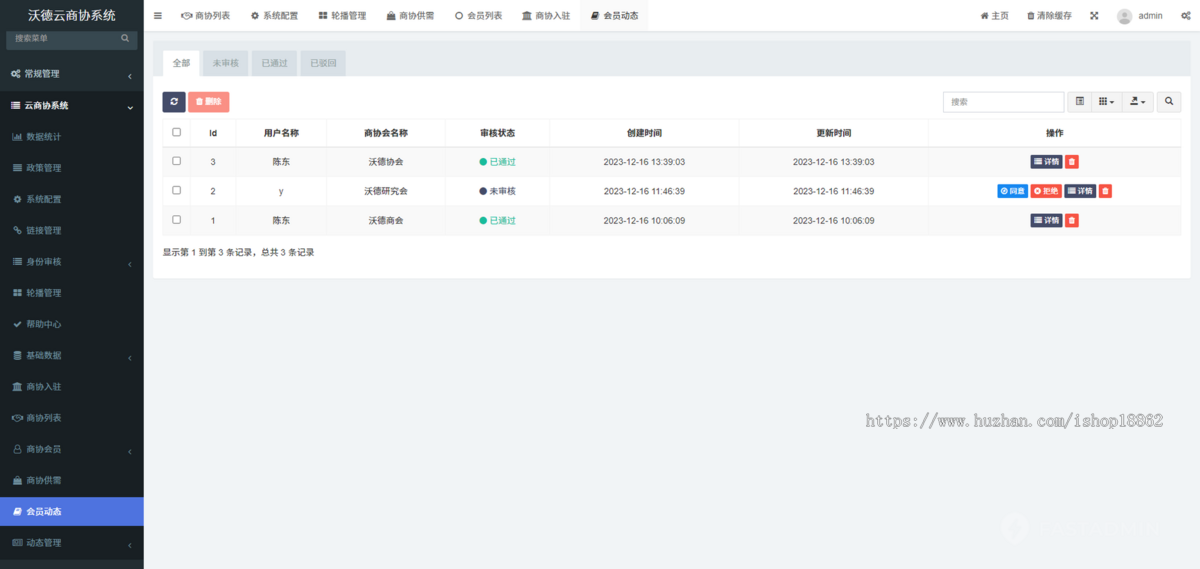Open 商协列表 in the sidebar
1200x569 pixels.
click(x=72, y=418)
